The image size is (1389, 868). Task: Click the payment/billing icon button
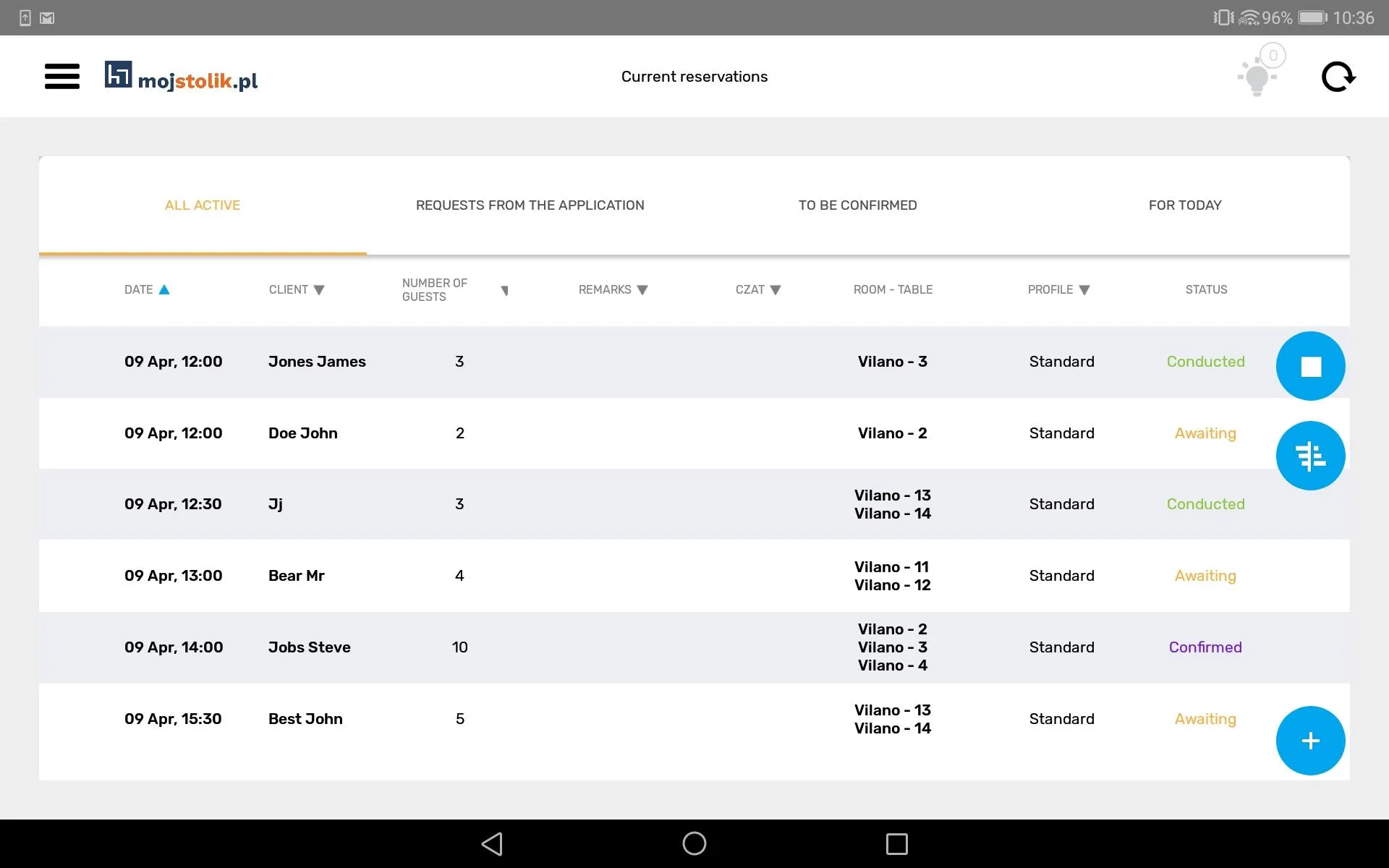pos(1310,455)
